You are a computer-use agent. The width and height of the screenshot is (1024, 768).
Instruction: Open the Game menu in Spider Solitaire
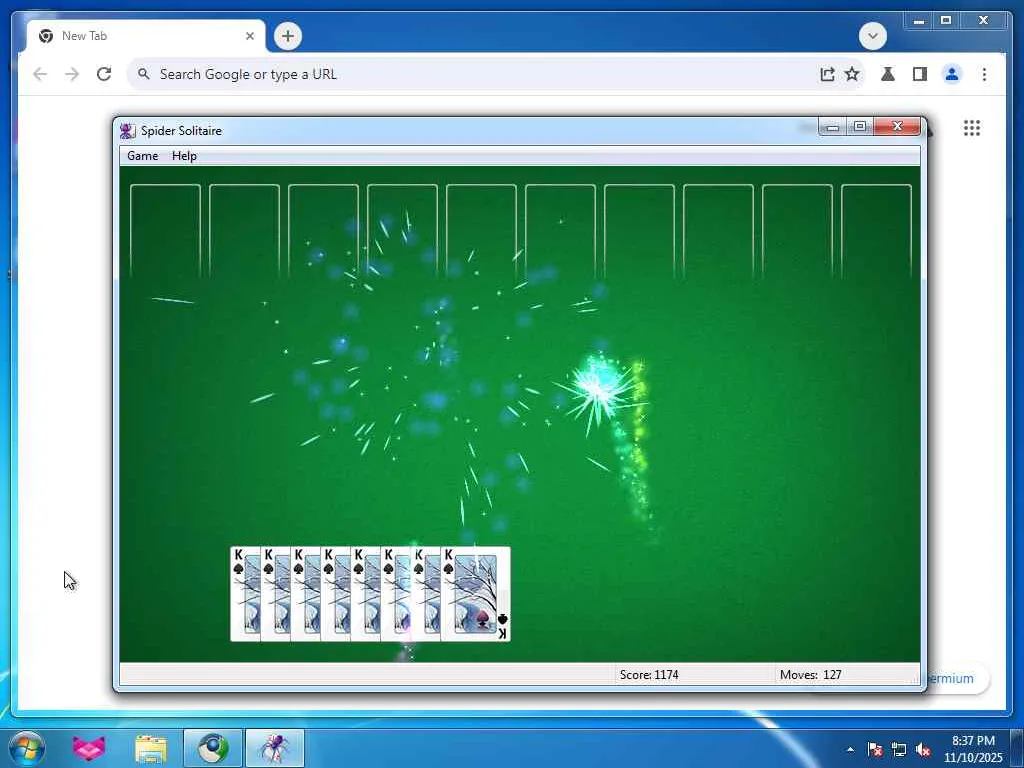point(142,155)
